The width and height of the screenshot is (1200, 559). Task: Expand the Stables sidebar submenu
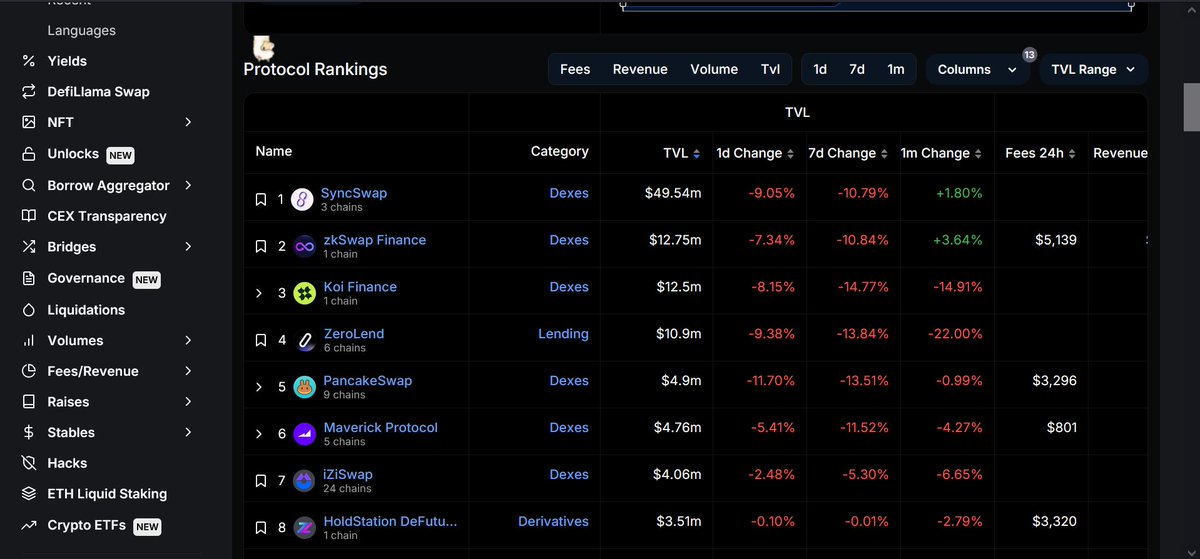click(x=188, y=433)
